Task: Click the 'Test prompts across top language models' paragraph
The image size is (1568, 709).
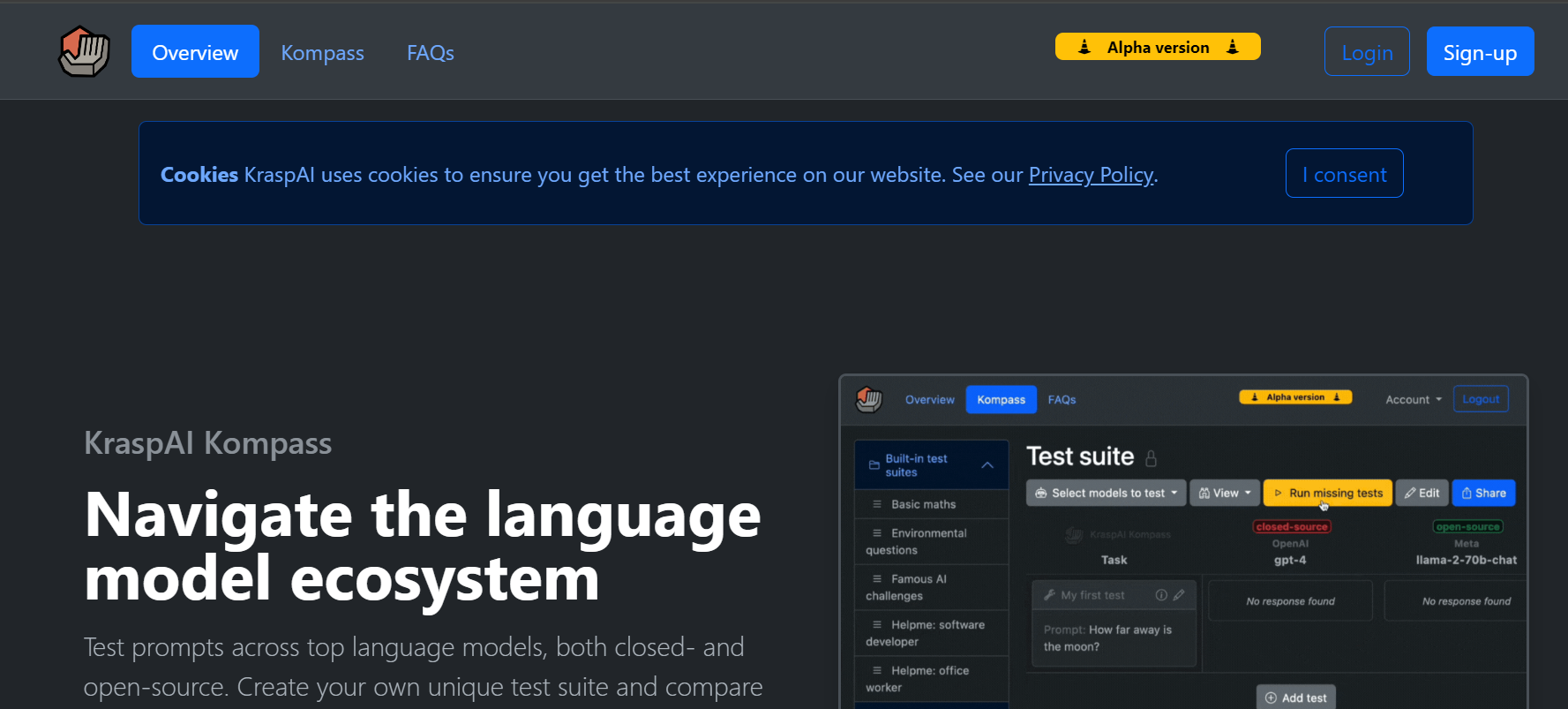Action: [x=423, y=667]
